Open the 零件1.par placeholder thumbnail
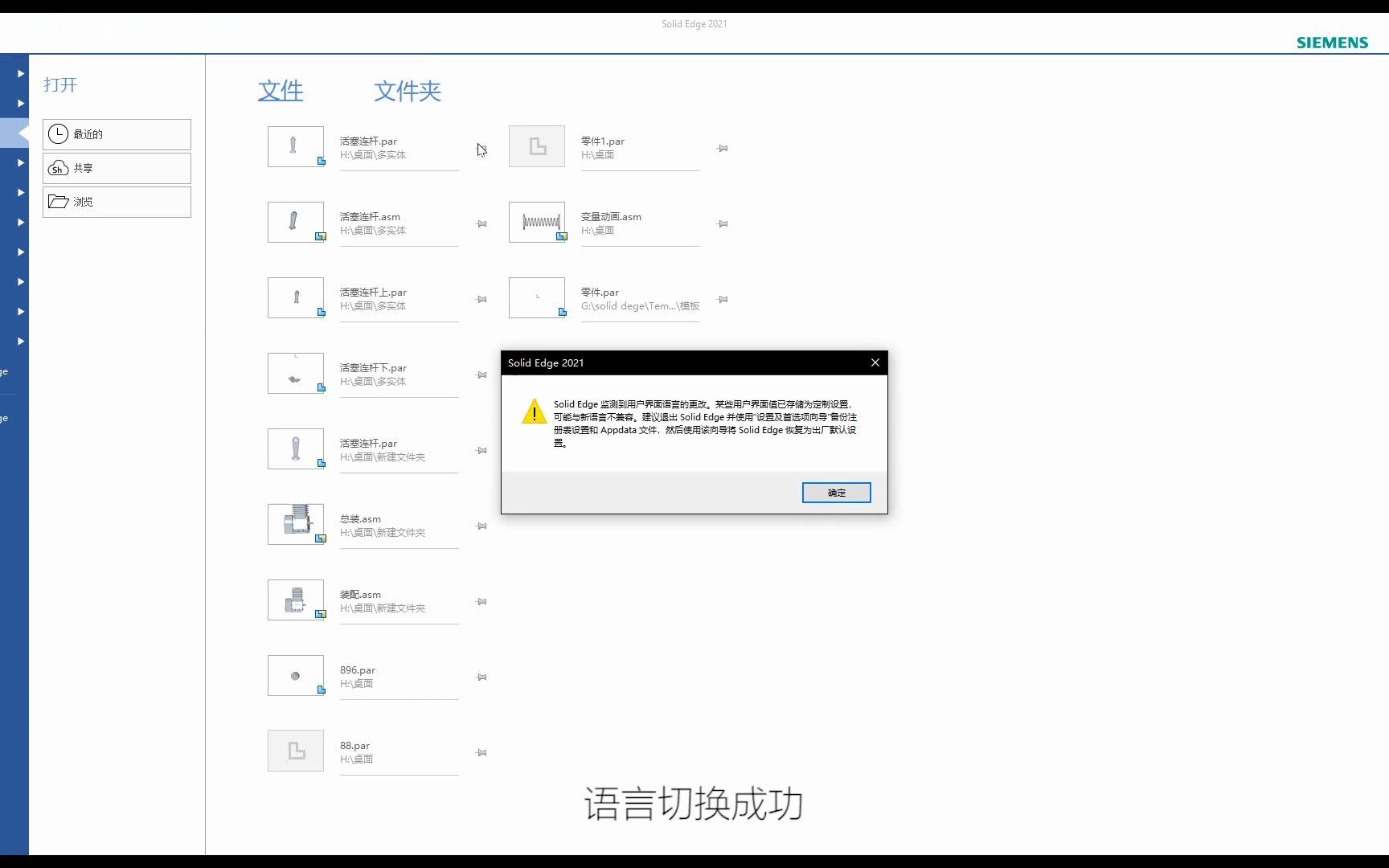The image size is (1389, 868). 537,146
